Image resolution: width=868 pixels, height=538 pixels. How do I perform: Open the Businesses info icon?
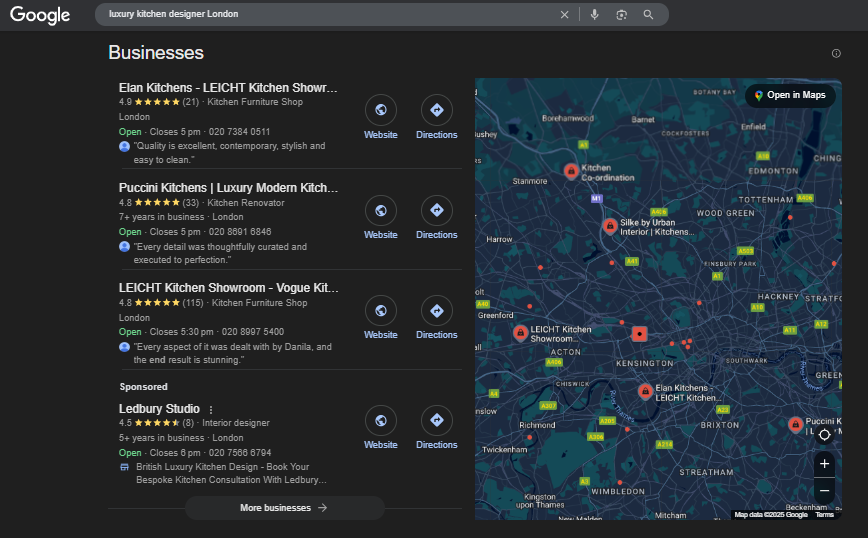point(836,54)
